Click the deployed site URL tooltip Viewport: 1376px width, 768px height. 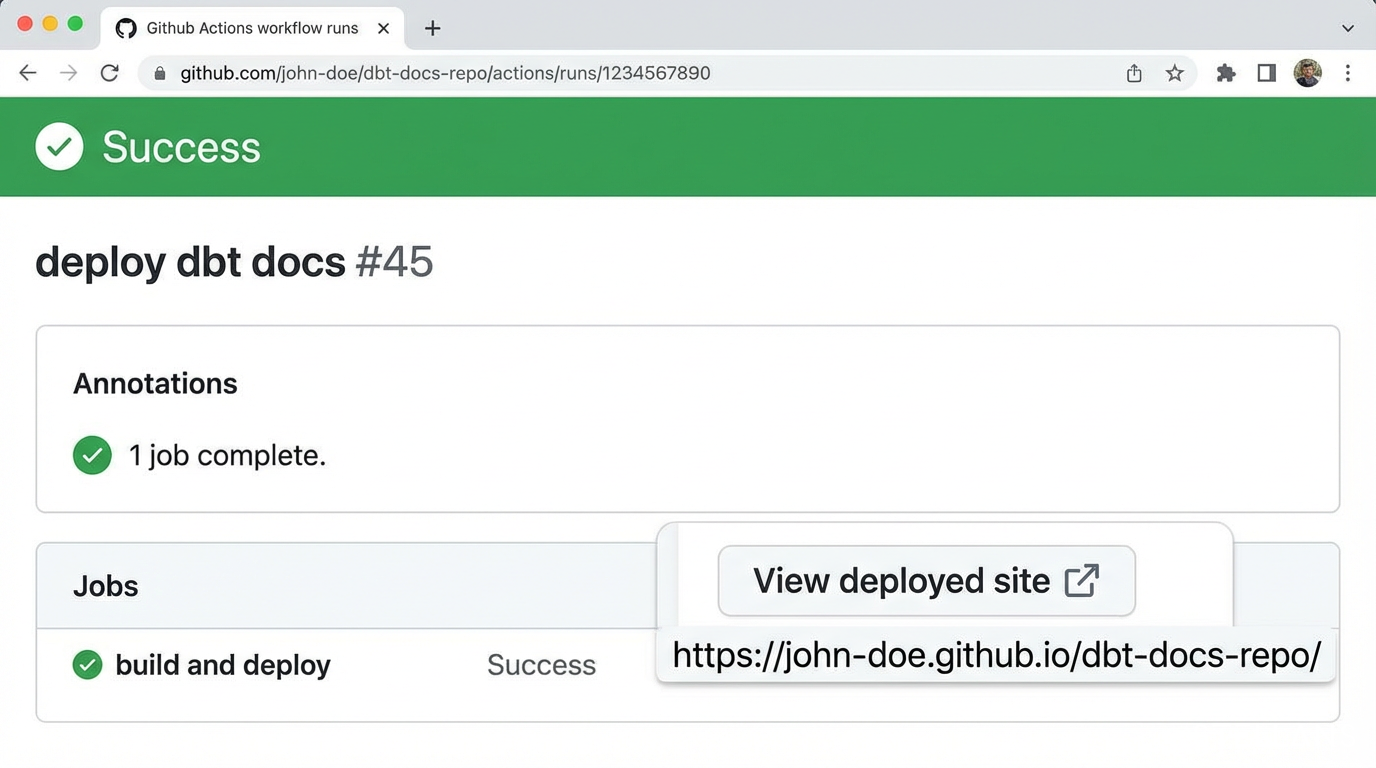(x=996, y=656)
